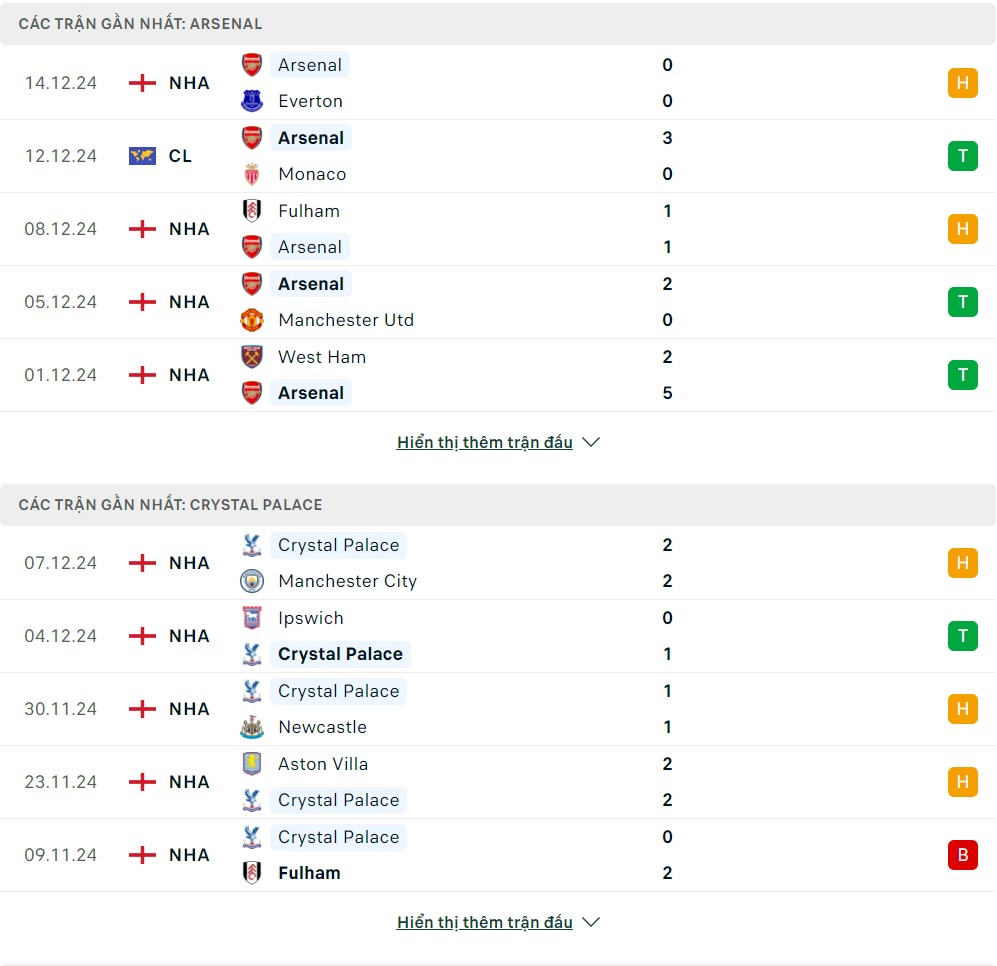This screenshot has height=966, width=997.
Task: Click the Aston Villa crest icon
Action: pos(252,764)
